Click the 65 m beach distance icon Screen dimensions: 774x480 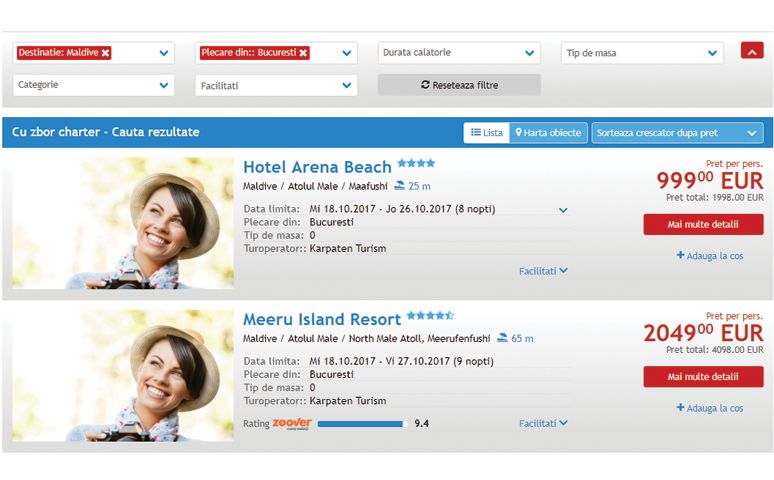[503, 339]
